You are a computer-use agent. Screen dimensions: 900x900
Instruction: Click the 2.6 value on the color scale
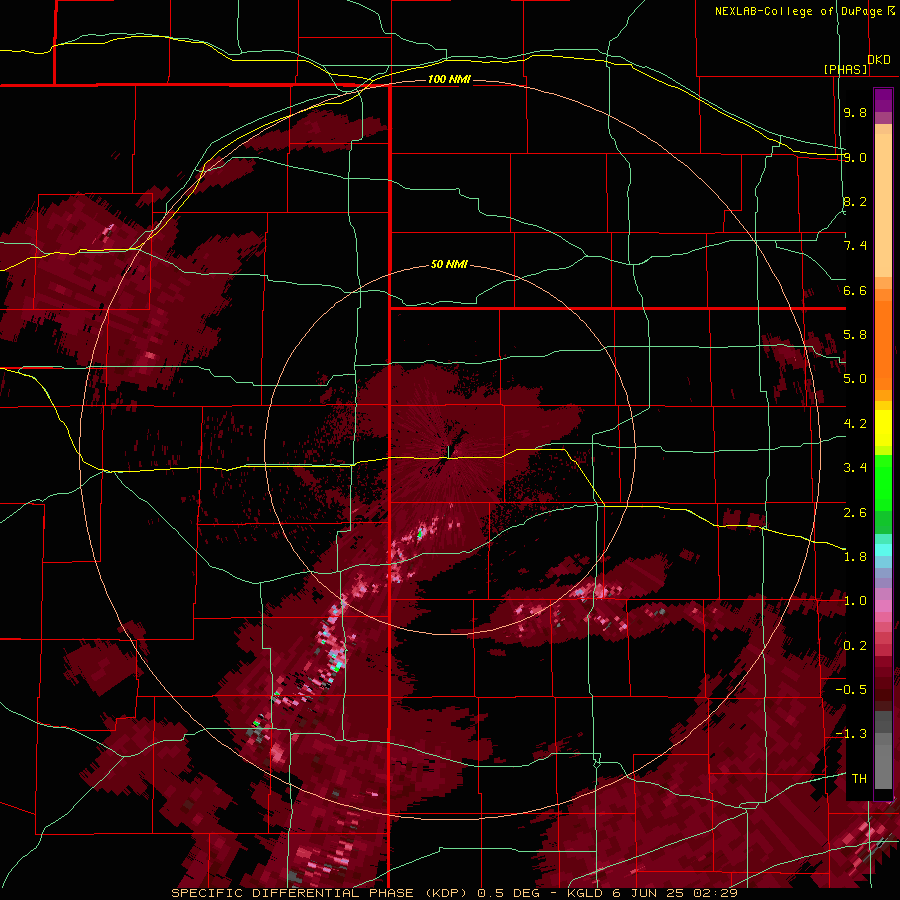[x=855, y=513]
